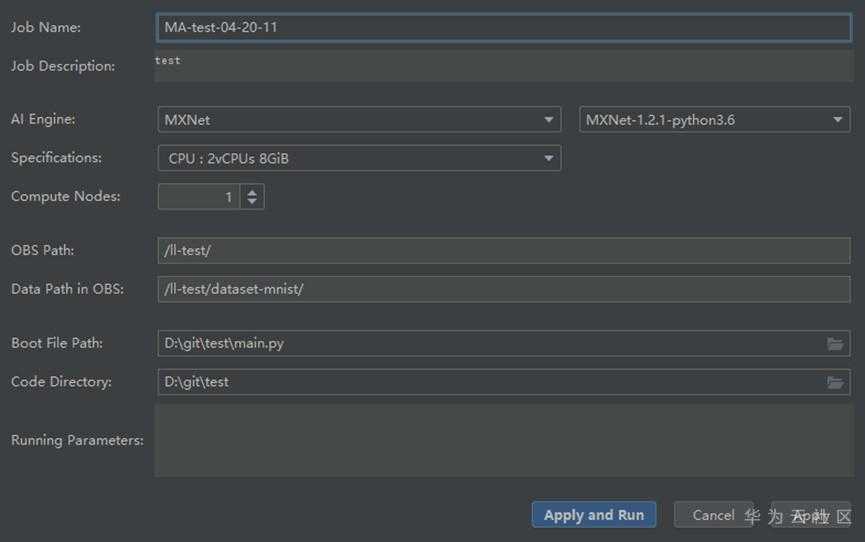This screenshot has width=865, height=542.
Task: Click the Apply button beside Cancel
Action: point(811,515)
